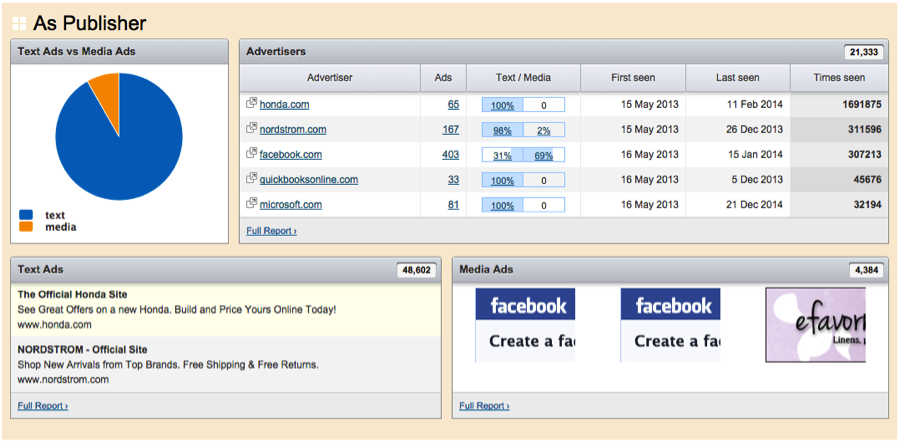Open the efavor purple media ad thumbnail
This screenshot has height=444, width=900.
(x=816, y=325)
